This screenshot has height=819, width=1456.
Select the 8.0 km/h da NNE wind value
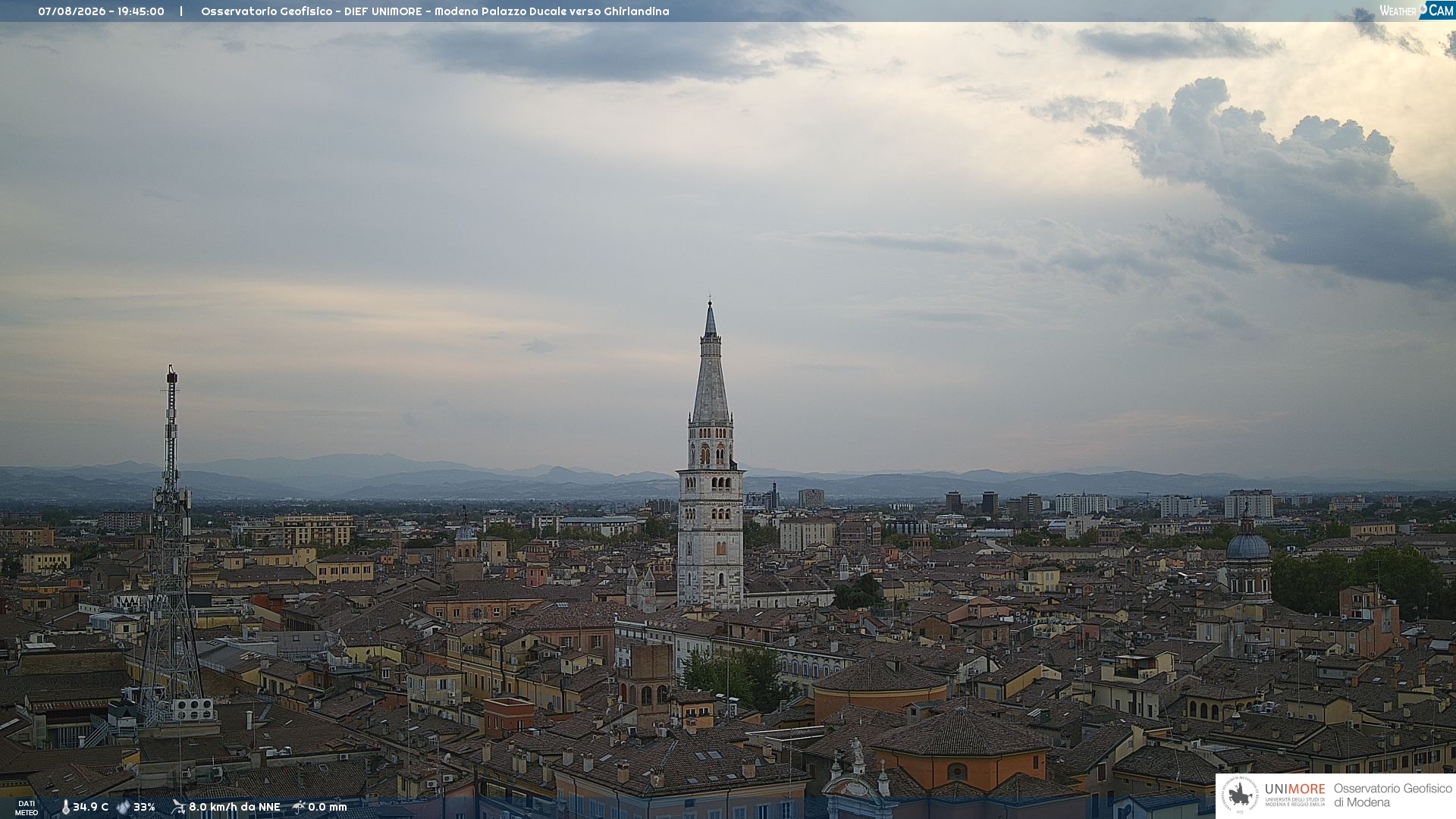pos(234,807)
